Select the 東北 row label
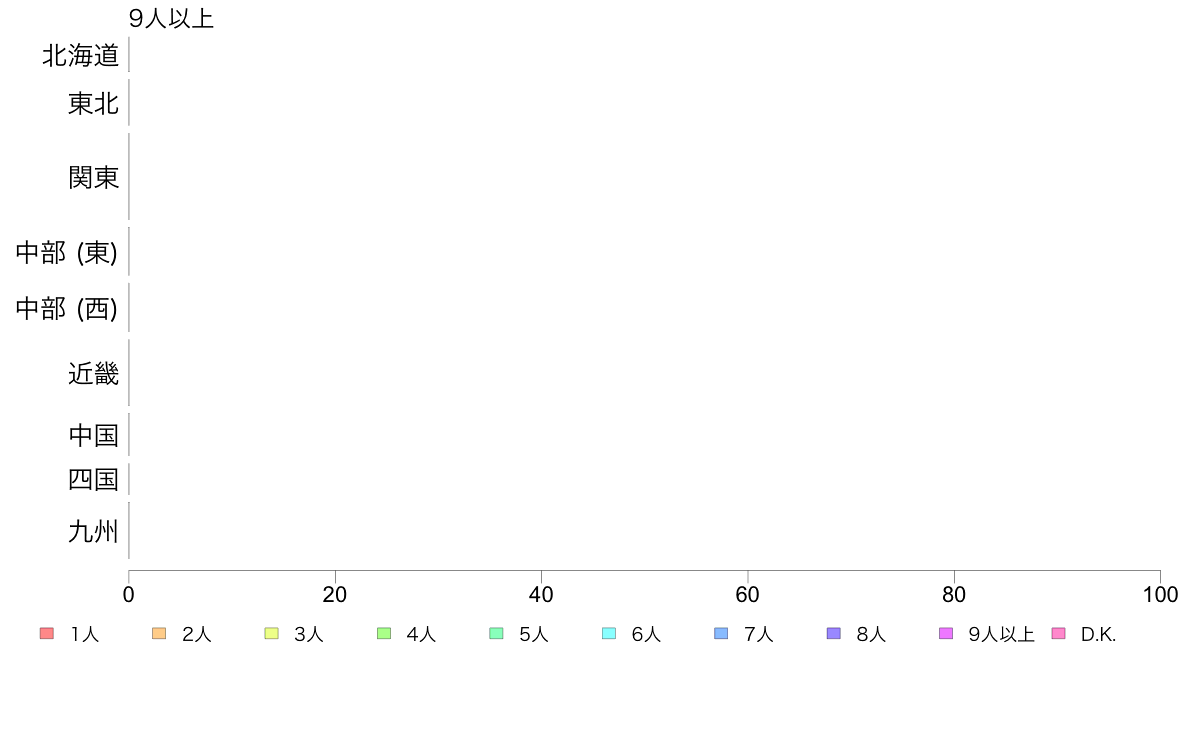Image resolution: width=1188 pixels, height=736 pixels. click(93, 103)
